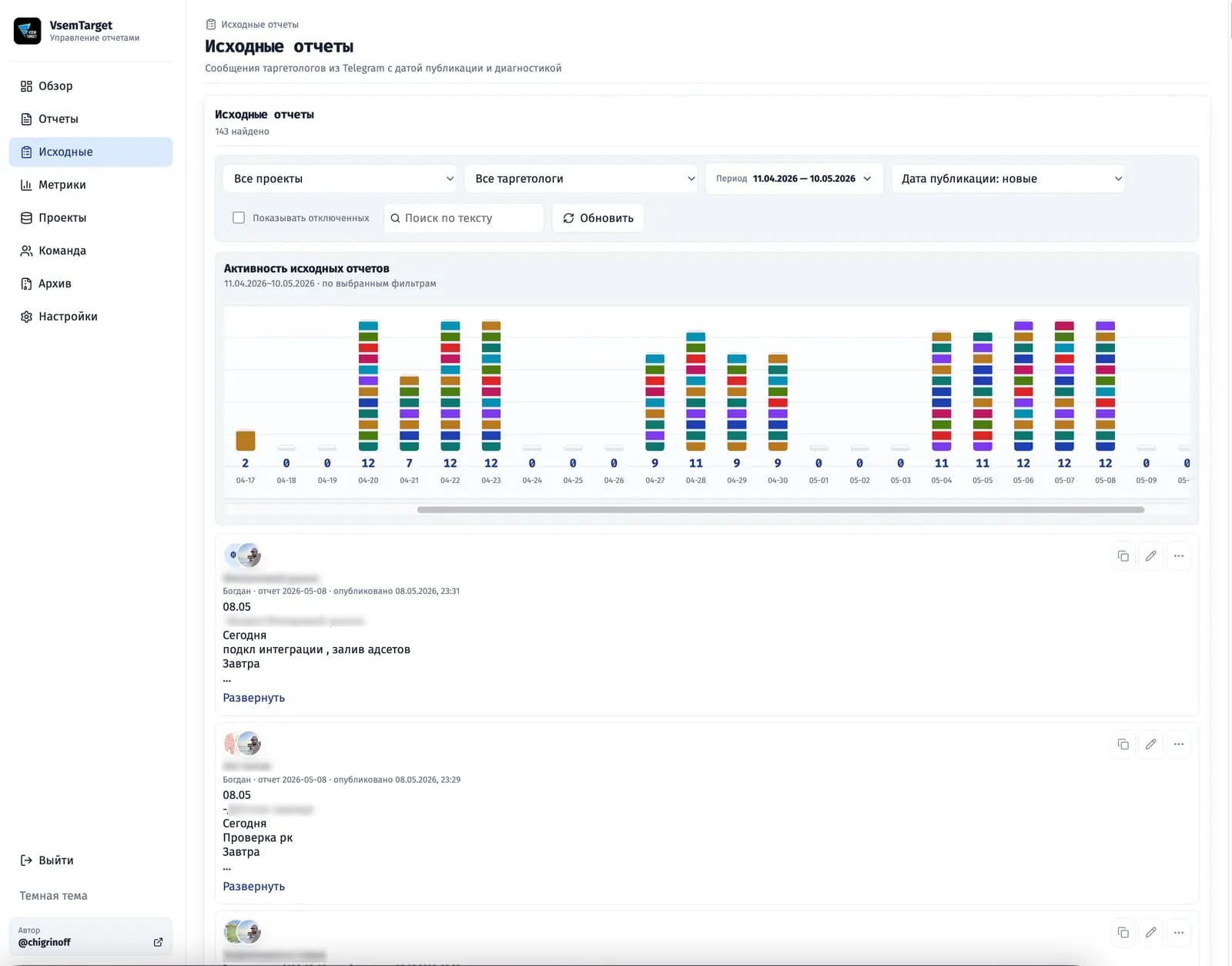Log out with the Выйти icon
The height and width of the screenshot is (966, 1232).
coord(26,860)
